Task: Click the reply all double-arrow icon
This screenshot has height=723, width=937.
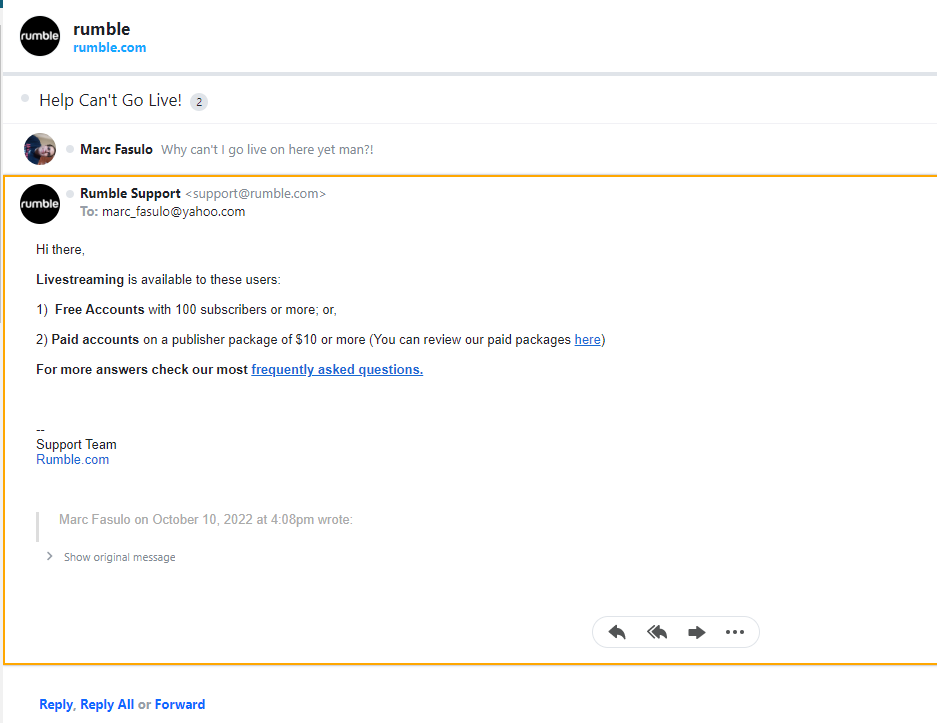Action: click(x=657, y=632)
